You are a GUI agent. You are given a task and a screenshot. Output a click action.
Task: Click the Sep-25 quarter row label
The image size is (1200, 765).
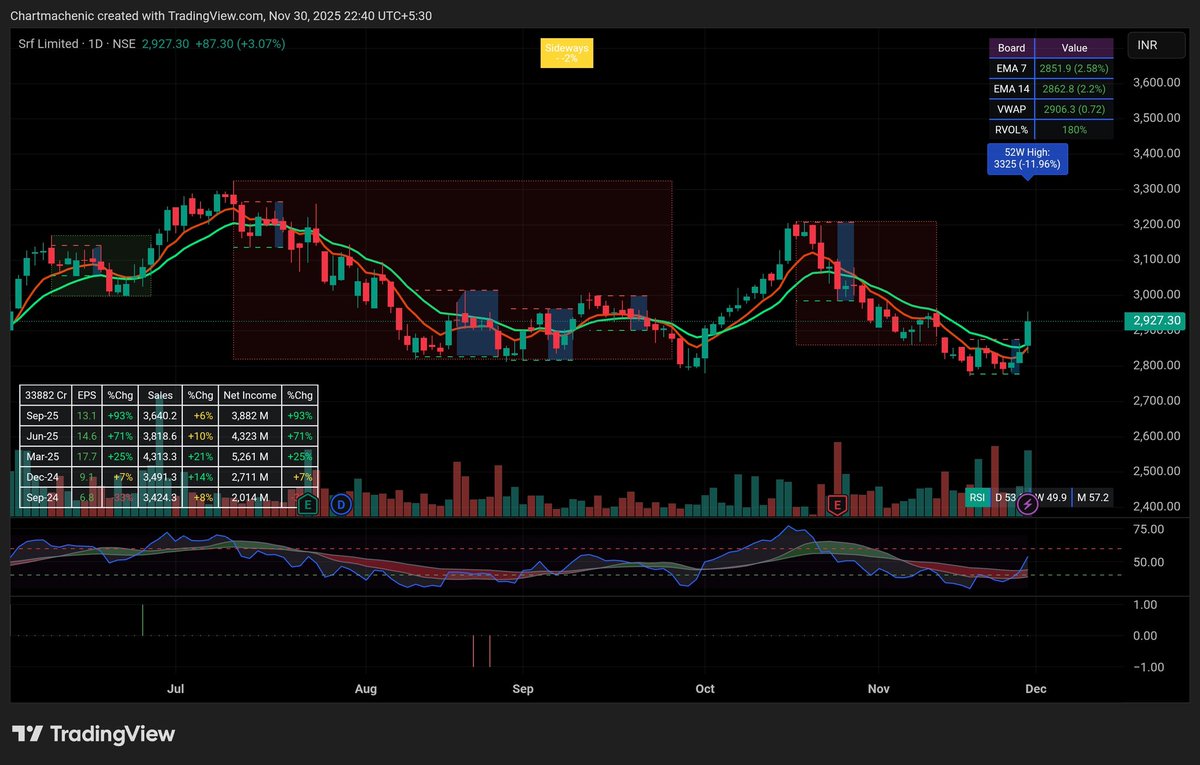[x=44, y=415]
